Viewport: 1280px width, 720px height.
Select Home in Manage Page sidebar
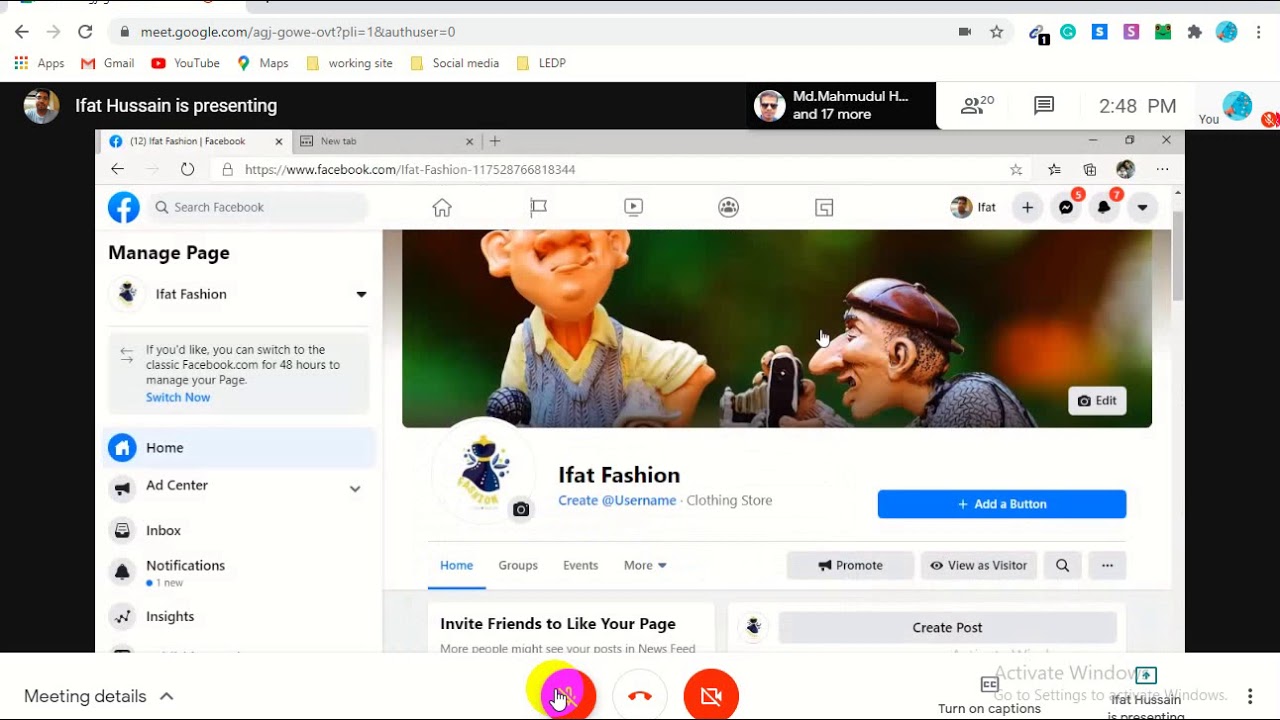pos(240,448)
